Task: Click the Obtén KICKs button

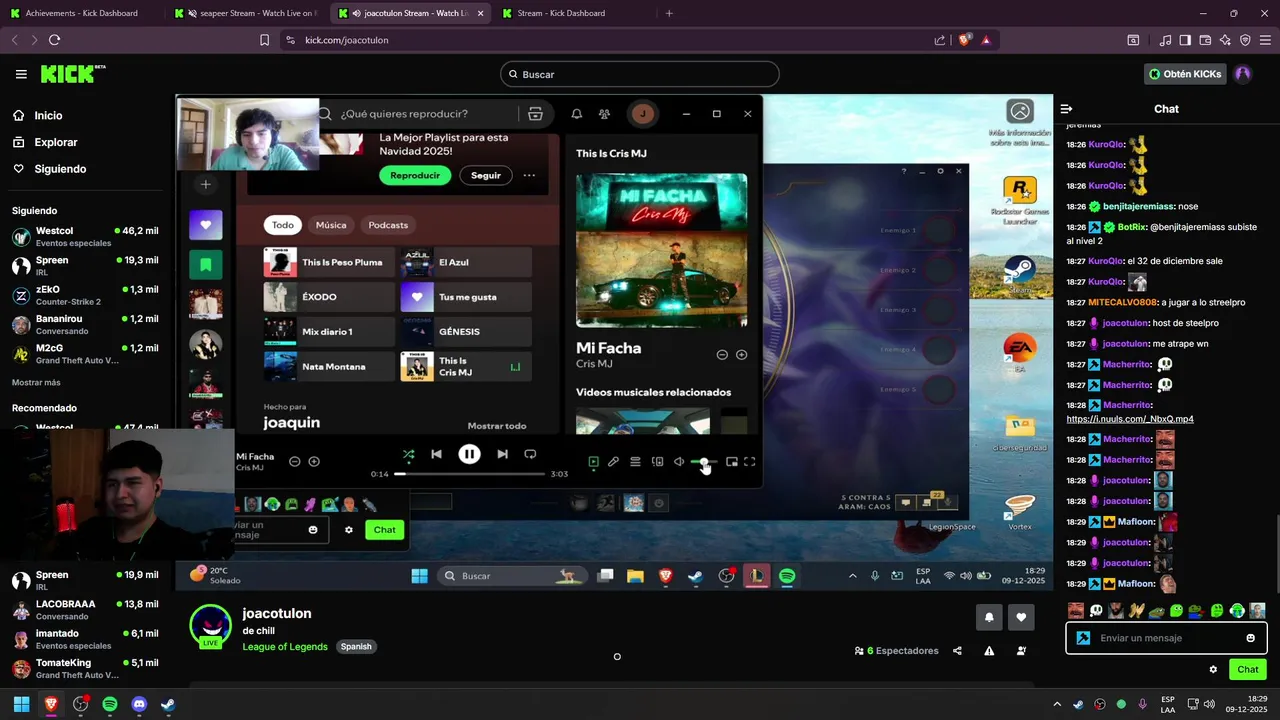Action: click(1185, 74)
